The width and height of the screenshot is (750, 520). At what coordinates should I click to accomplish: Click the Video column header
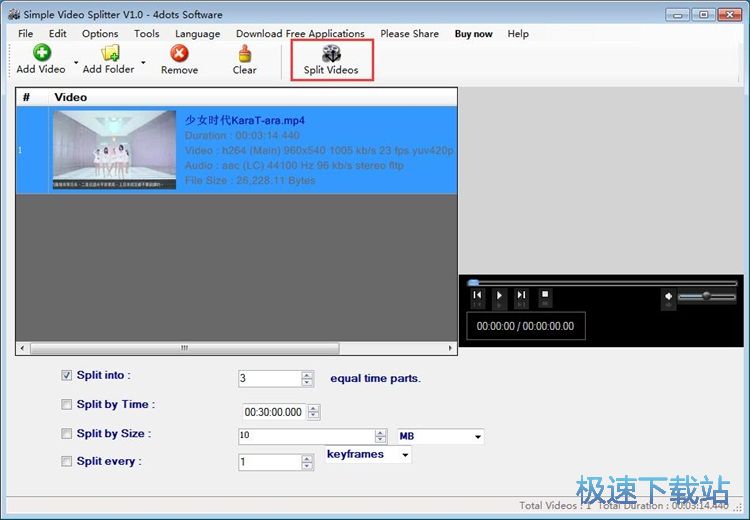pos(70,97)
